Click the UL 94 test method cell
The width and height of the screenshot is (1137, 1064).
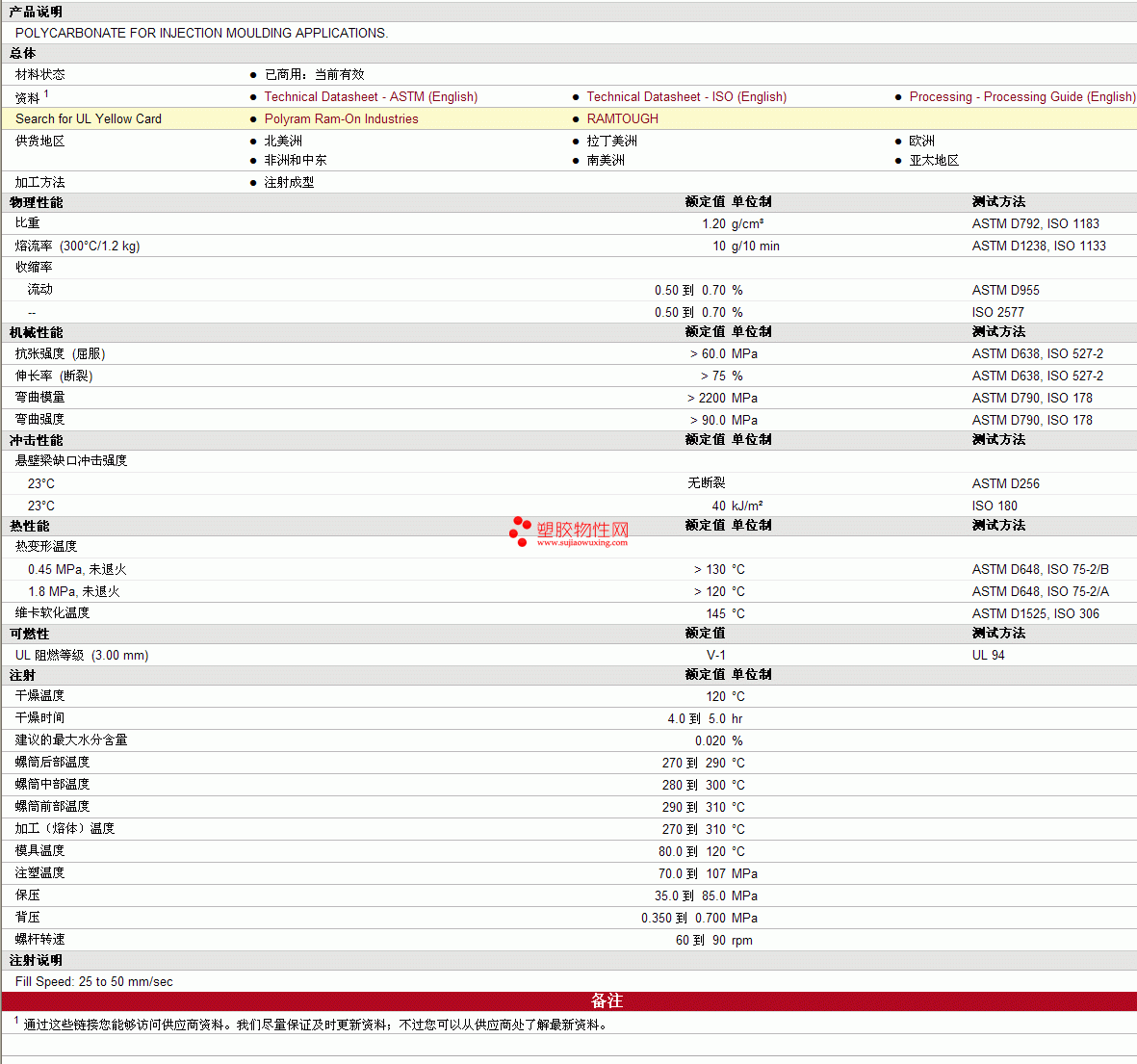[x=989, y=656]
